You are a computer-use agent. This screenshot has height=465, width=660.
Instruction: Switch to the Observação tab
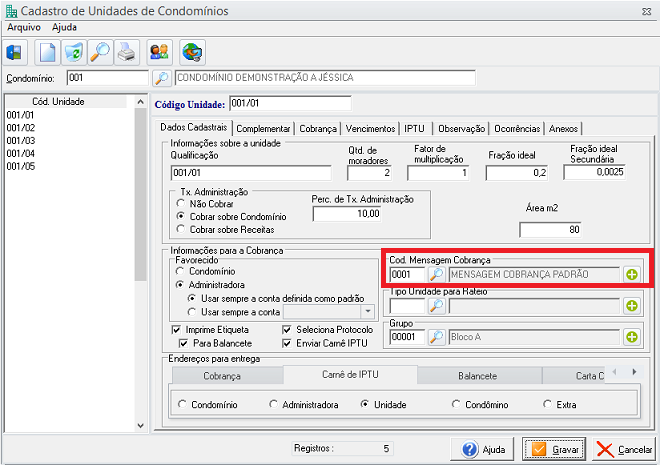click(x=461, y=129)
